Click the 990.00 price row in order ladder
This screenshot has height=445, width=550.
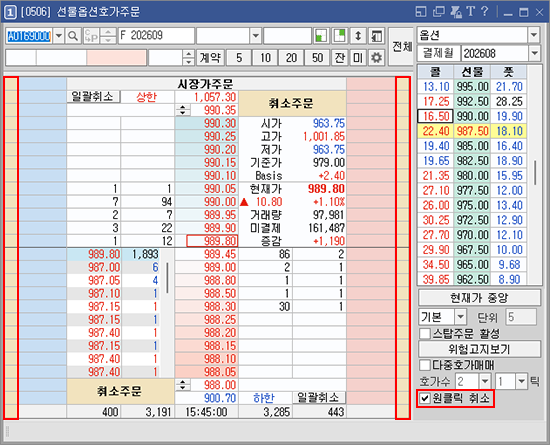pyautogui.click(x=207, y=202)
